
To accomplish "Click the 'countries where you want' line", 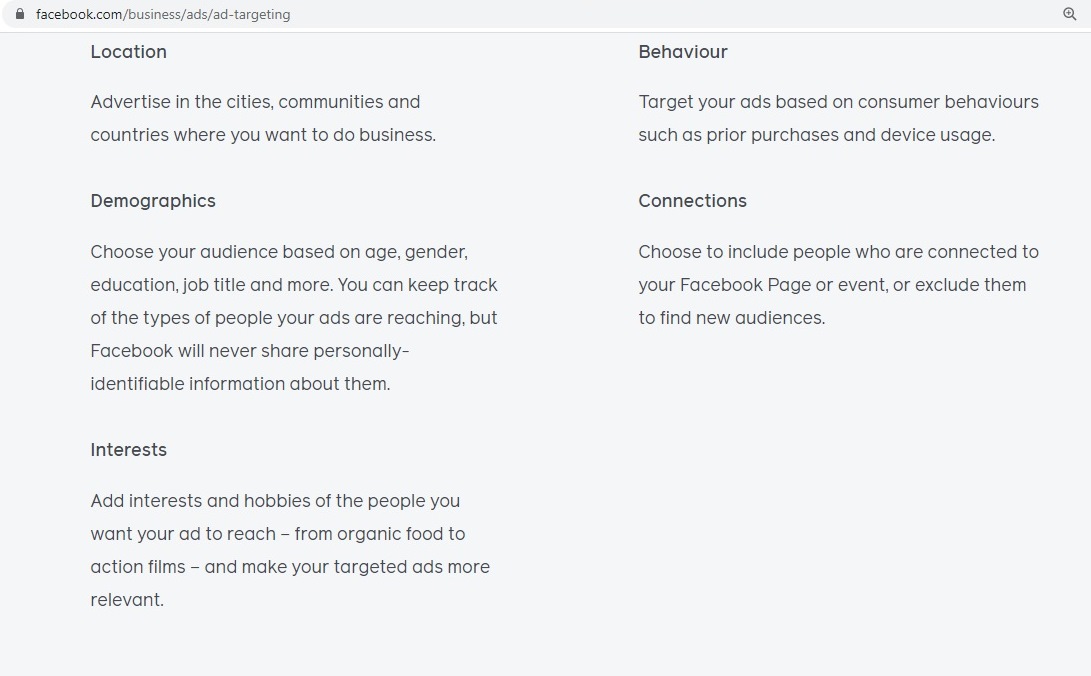I will point(263,135).
